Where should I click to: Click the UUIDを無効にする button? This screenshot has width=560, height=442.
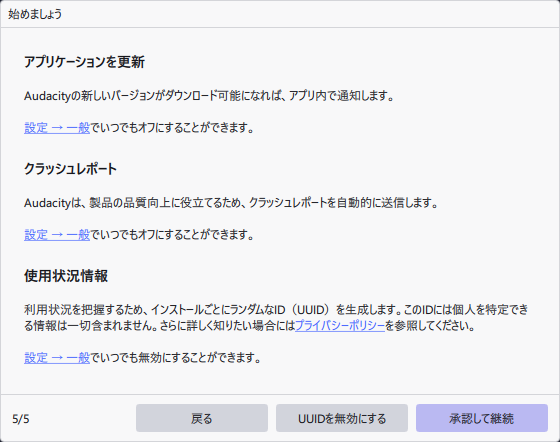point(342,418)
